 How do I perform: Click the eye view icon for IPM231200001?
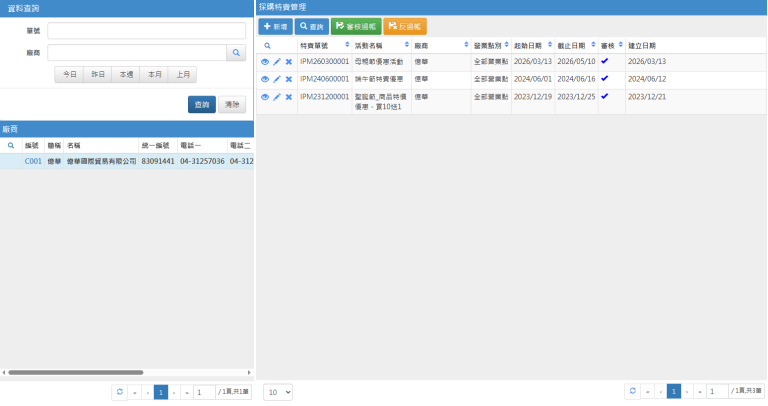265,97
